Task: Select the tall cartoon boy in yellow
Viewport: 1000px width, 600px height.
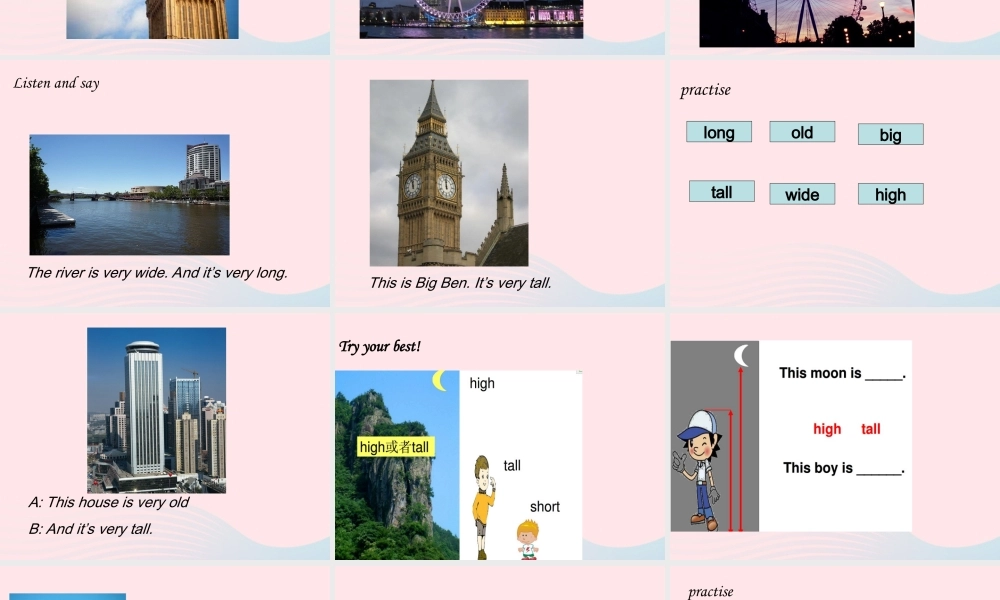Action: click(x=484, y=505)
